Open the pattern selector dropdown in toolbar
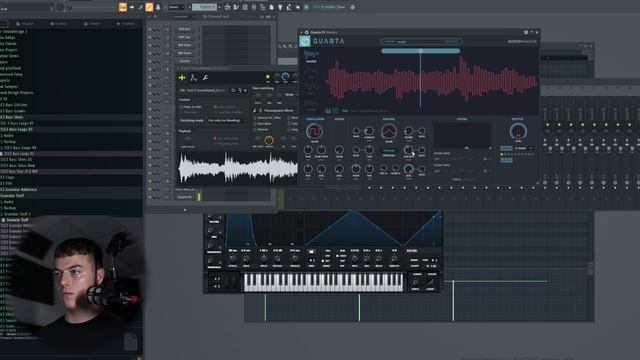Image resolution: width=640 pixels, height=360 pixels. [x=206, y=7]
